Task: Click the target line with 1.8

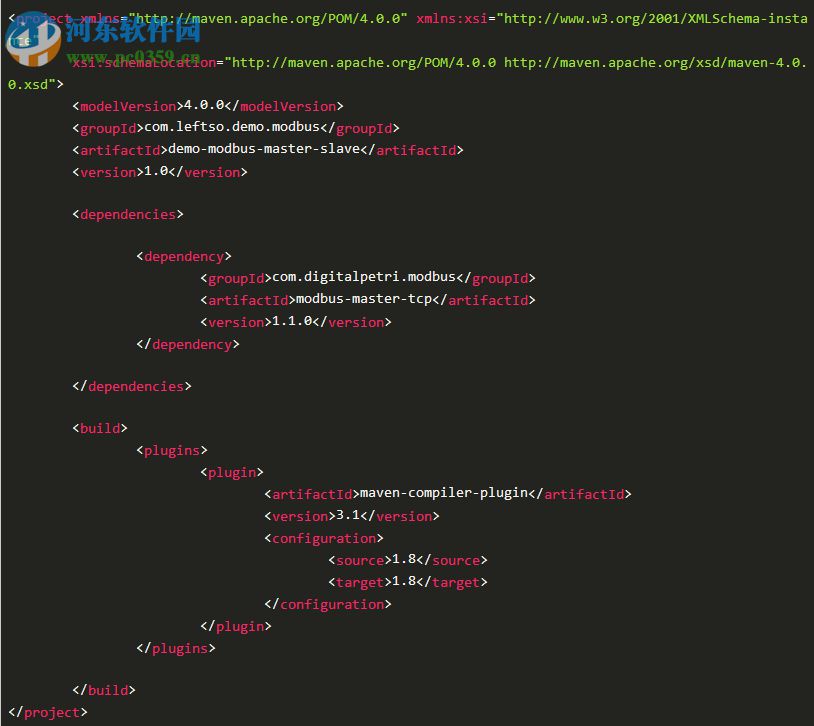Action: click(408, 582)
